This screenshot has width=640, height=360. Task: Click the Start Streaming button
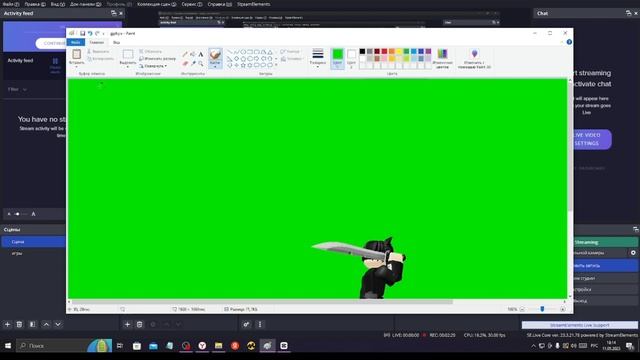click(605, 242)
